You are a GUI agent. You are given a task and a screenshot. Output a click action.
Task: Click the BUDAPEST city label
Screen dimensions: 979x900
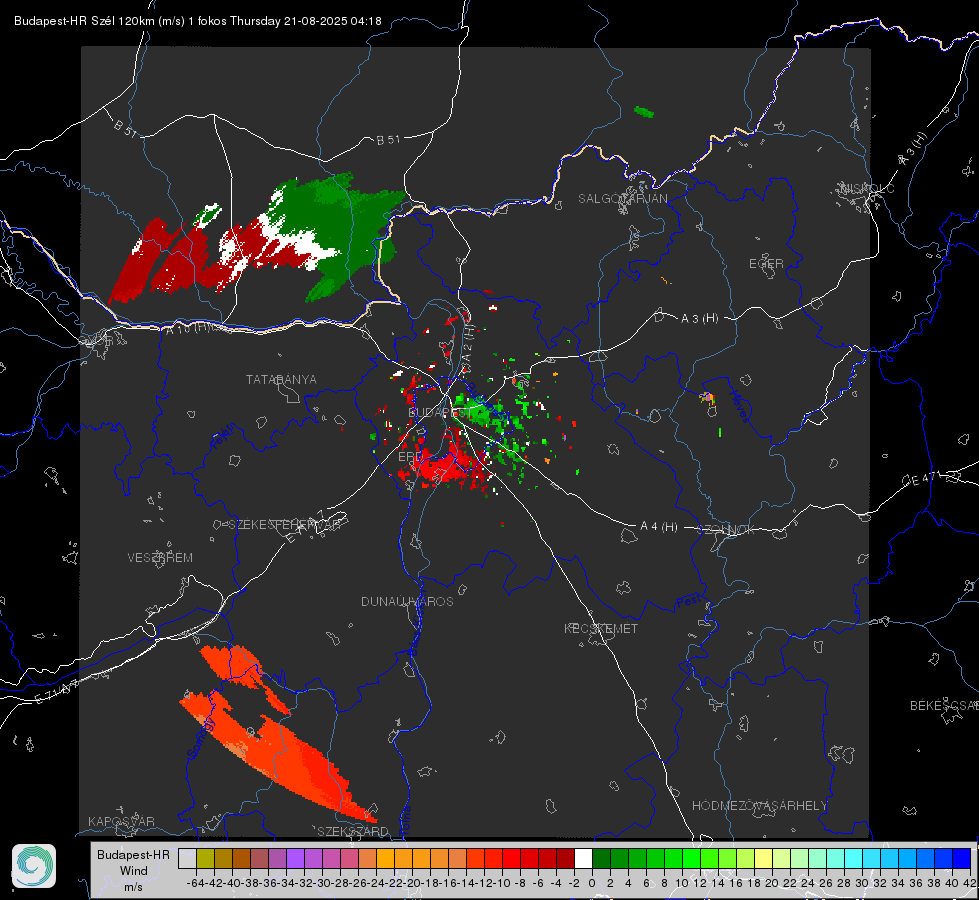pyautogui.click(x=438, y=413)
